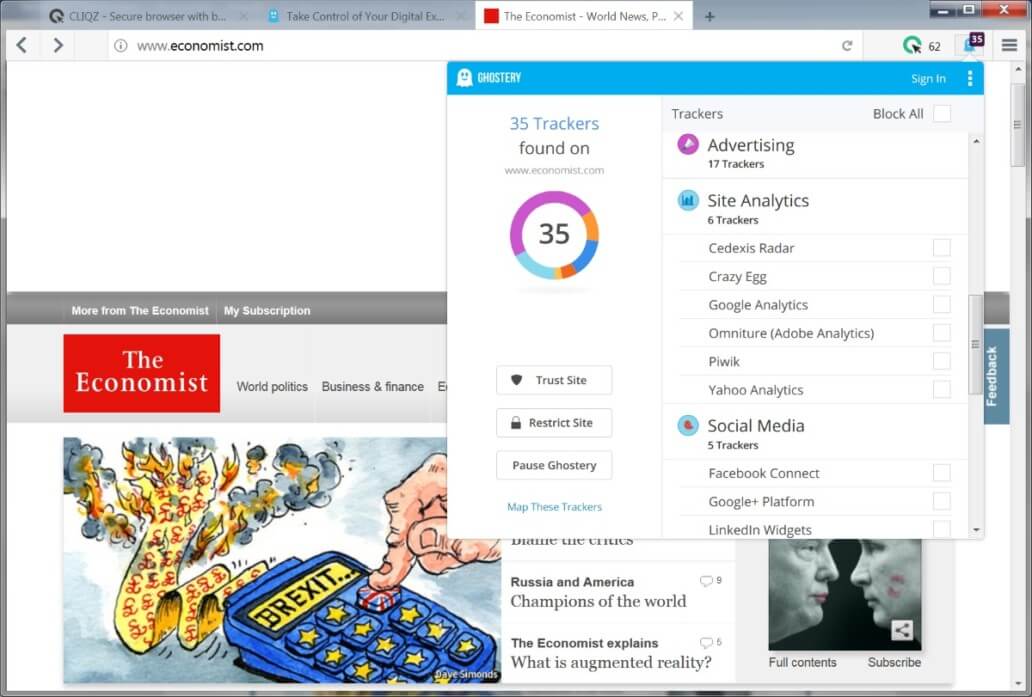Viewport: 1032px width, 697px height.
Task: Block the Google Analytics tracker
Action: [x=941, y=304]
